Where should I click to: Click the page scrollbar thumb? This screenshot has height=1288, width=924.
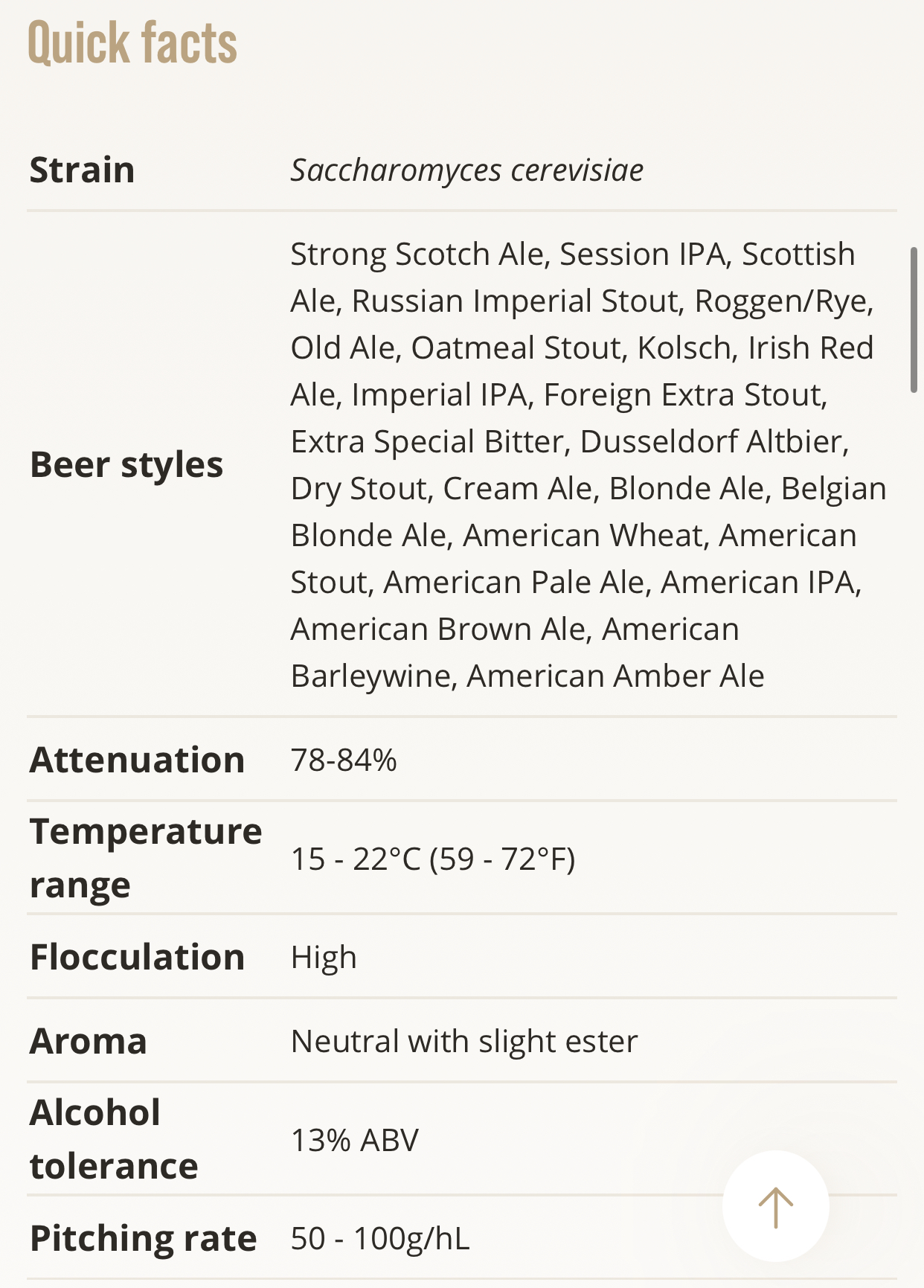[x=914, y=320]
